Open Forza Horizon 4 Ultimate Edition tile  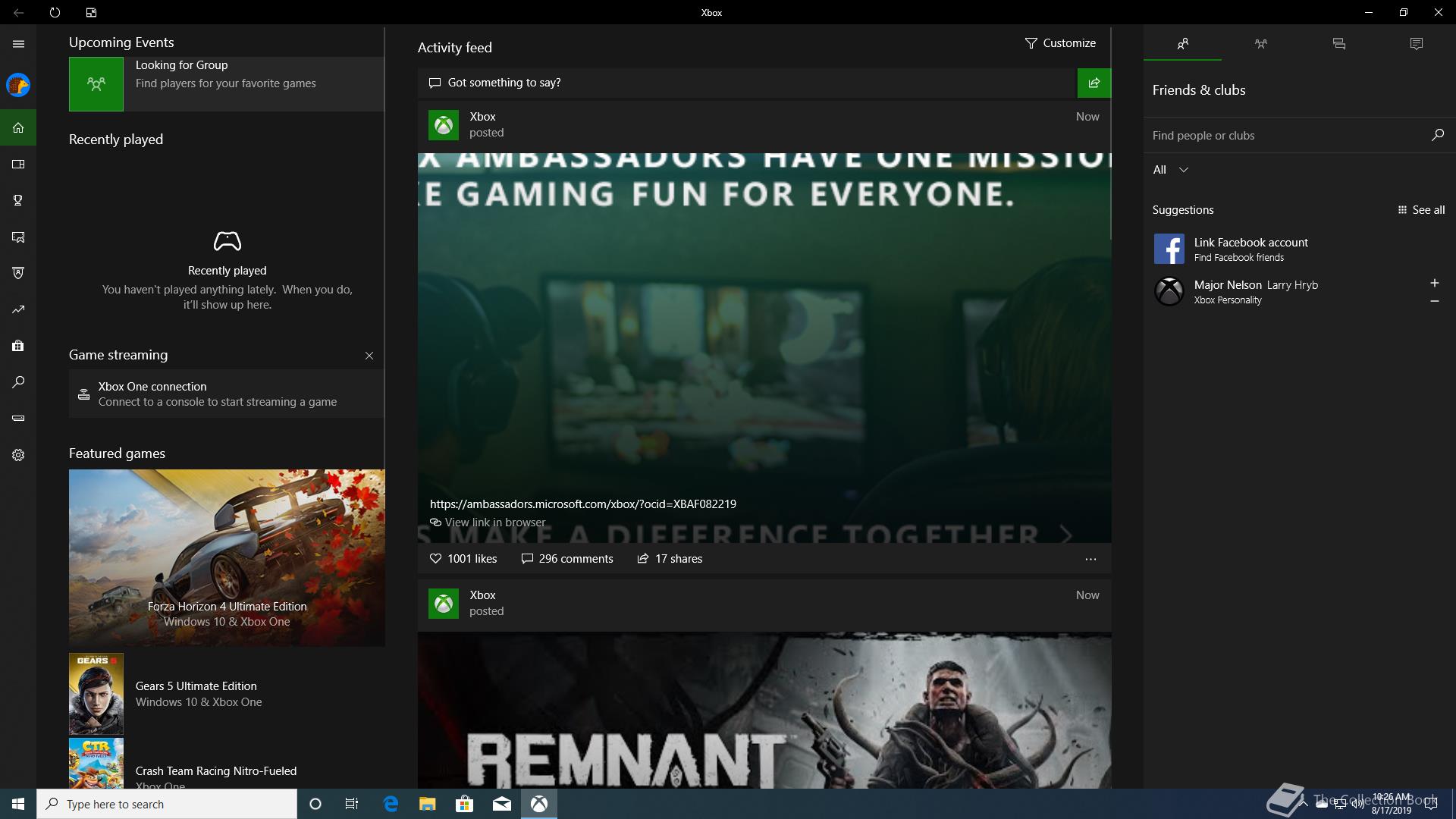[227, 558]
